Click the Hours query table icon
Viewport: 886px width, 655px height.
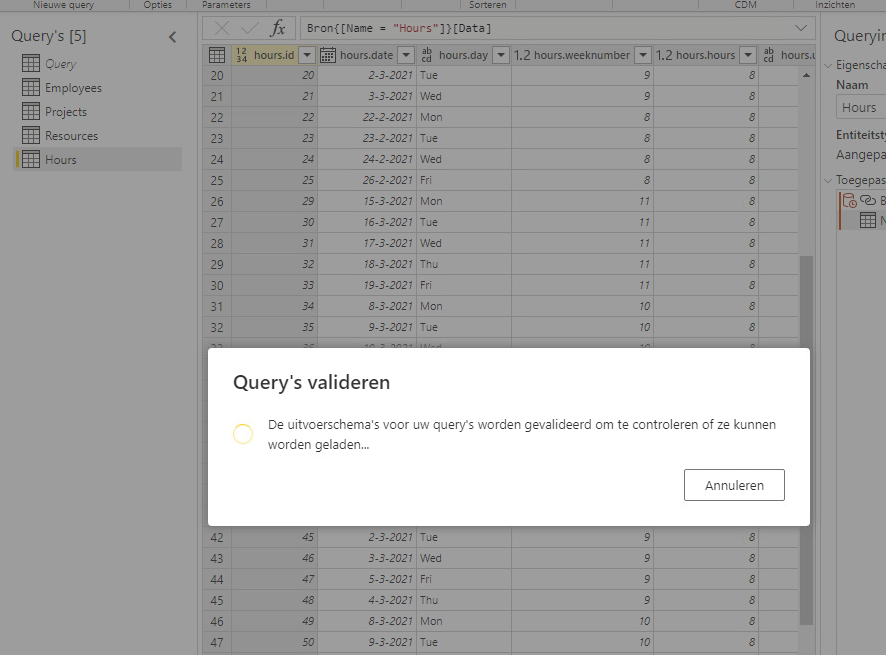point(31,159)
